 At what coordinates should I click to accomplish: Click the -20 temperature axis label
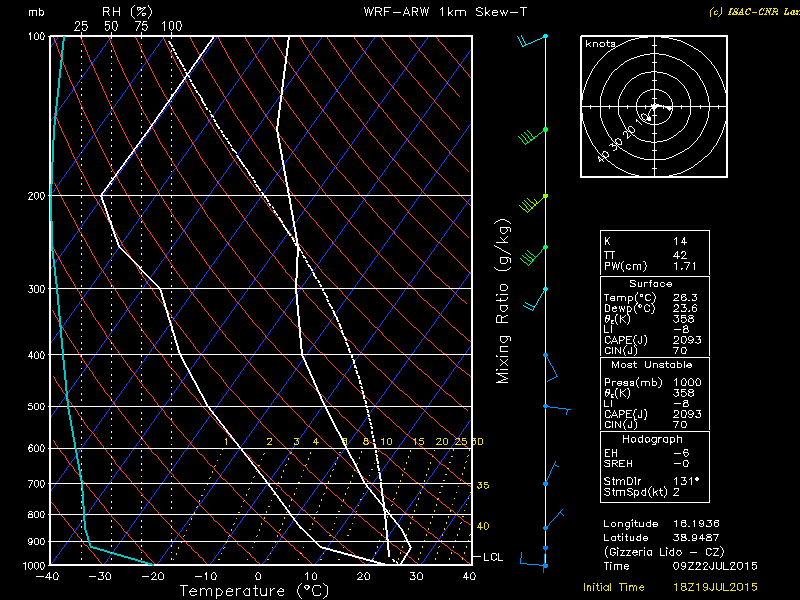(152, 577)
